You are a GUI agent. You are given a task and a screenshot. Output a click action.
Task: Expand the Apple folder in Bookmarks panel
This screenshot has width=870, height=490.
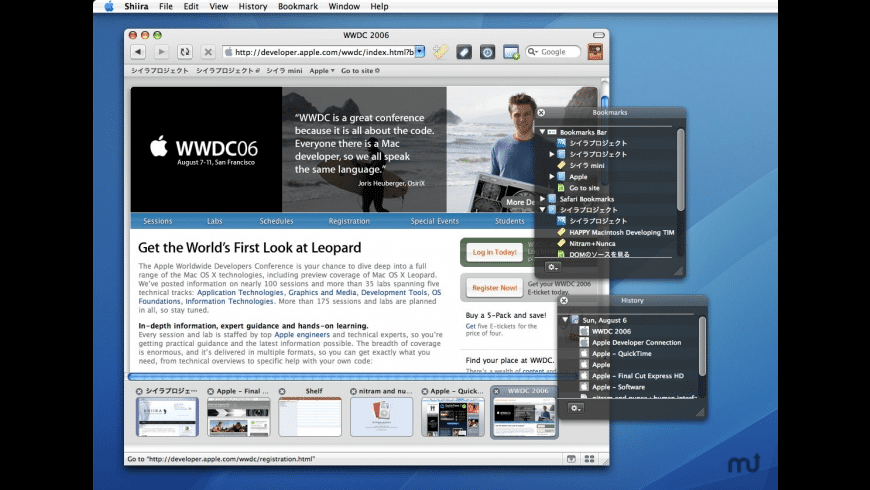pos(552,176)
